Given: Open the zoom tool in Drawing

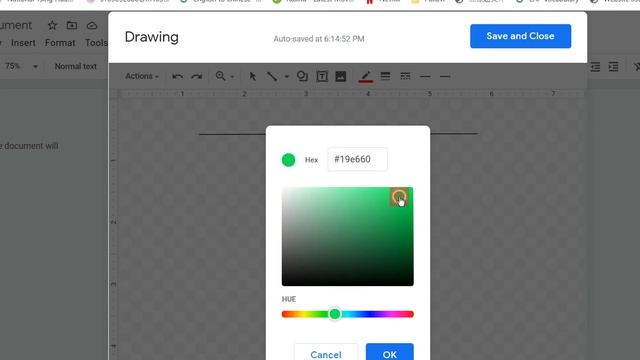Looking at the screenshot, I should click(220, 76).
